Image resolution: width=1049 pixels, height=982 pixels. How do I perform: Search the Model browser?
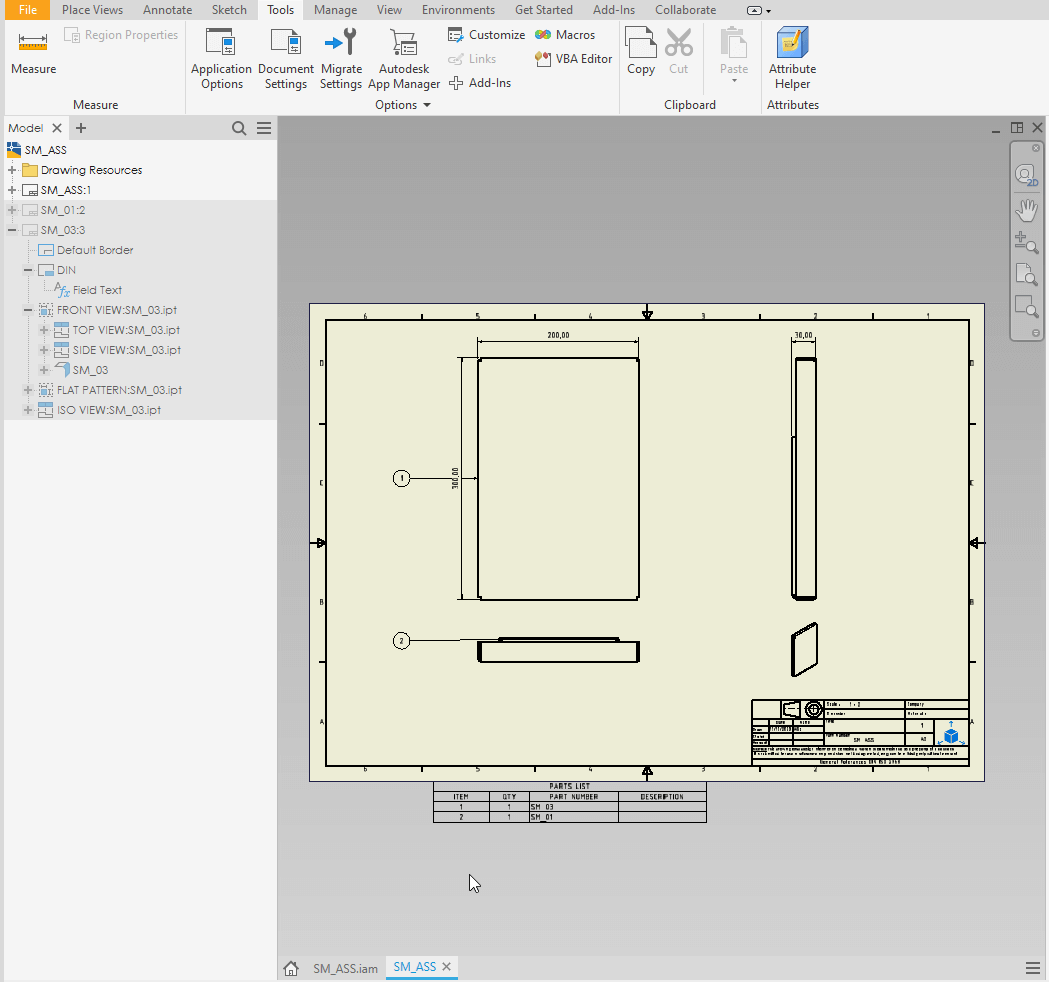pos(239,128)
